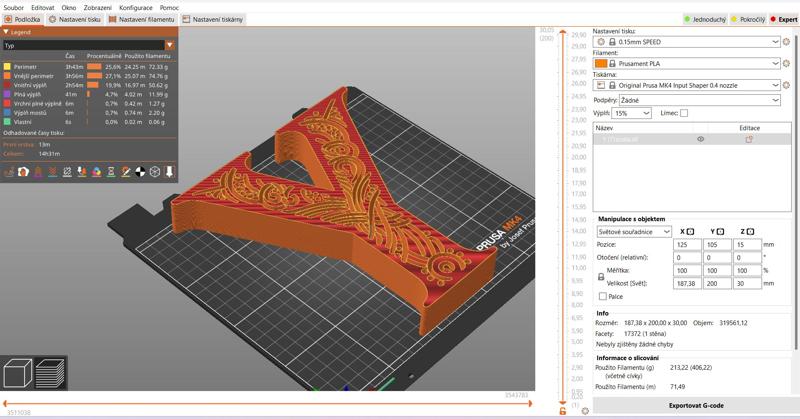Image resolution: width=800 pixels, height=419 pixels.
Task: Click the center of gravity legend icon
Action: [x=140, y=172]
